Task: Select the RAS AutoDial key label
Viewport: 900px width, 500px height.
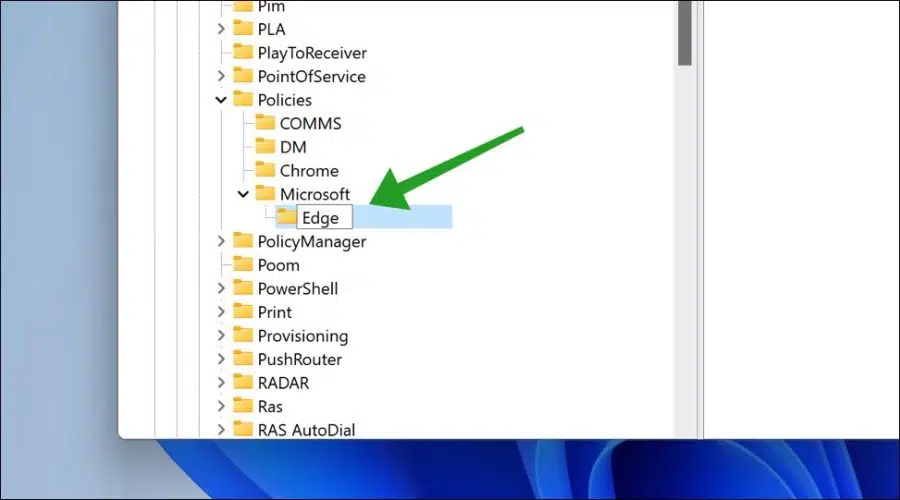Action: 307,430
